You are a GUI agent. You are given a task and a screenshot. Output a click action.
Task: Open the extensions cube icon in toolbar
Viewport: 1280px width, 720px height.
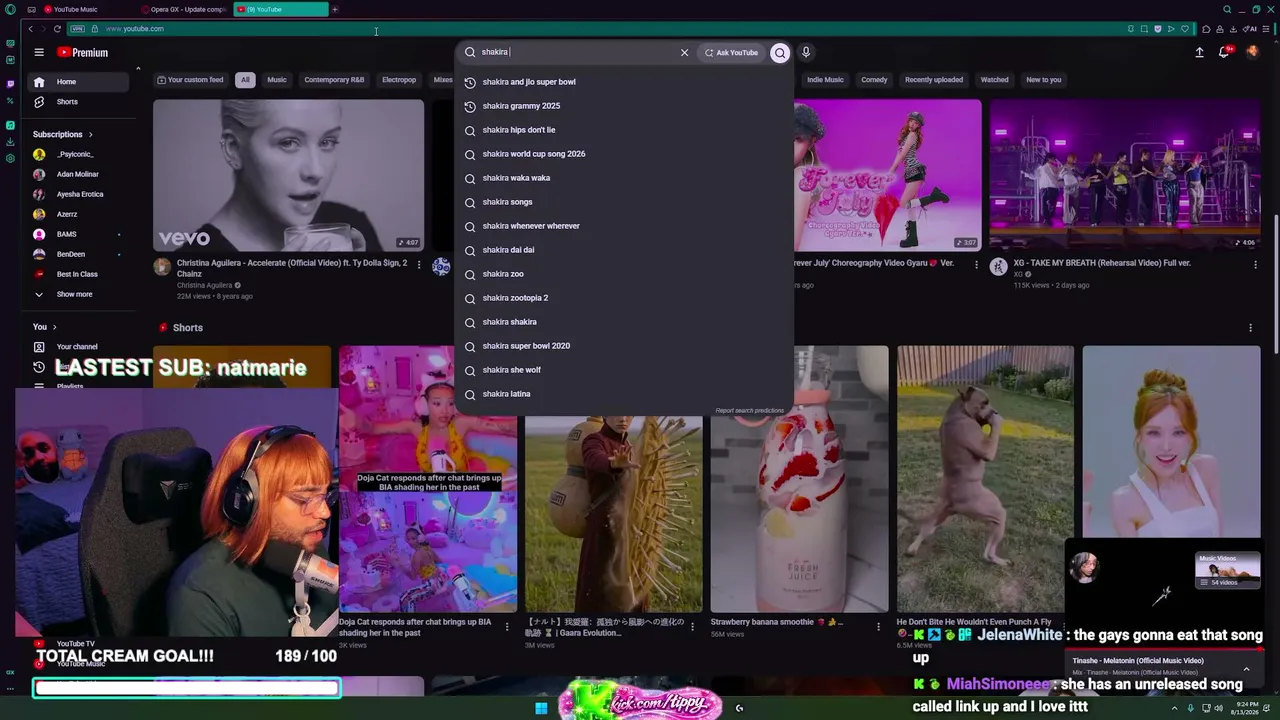pos(1206,29)
